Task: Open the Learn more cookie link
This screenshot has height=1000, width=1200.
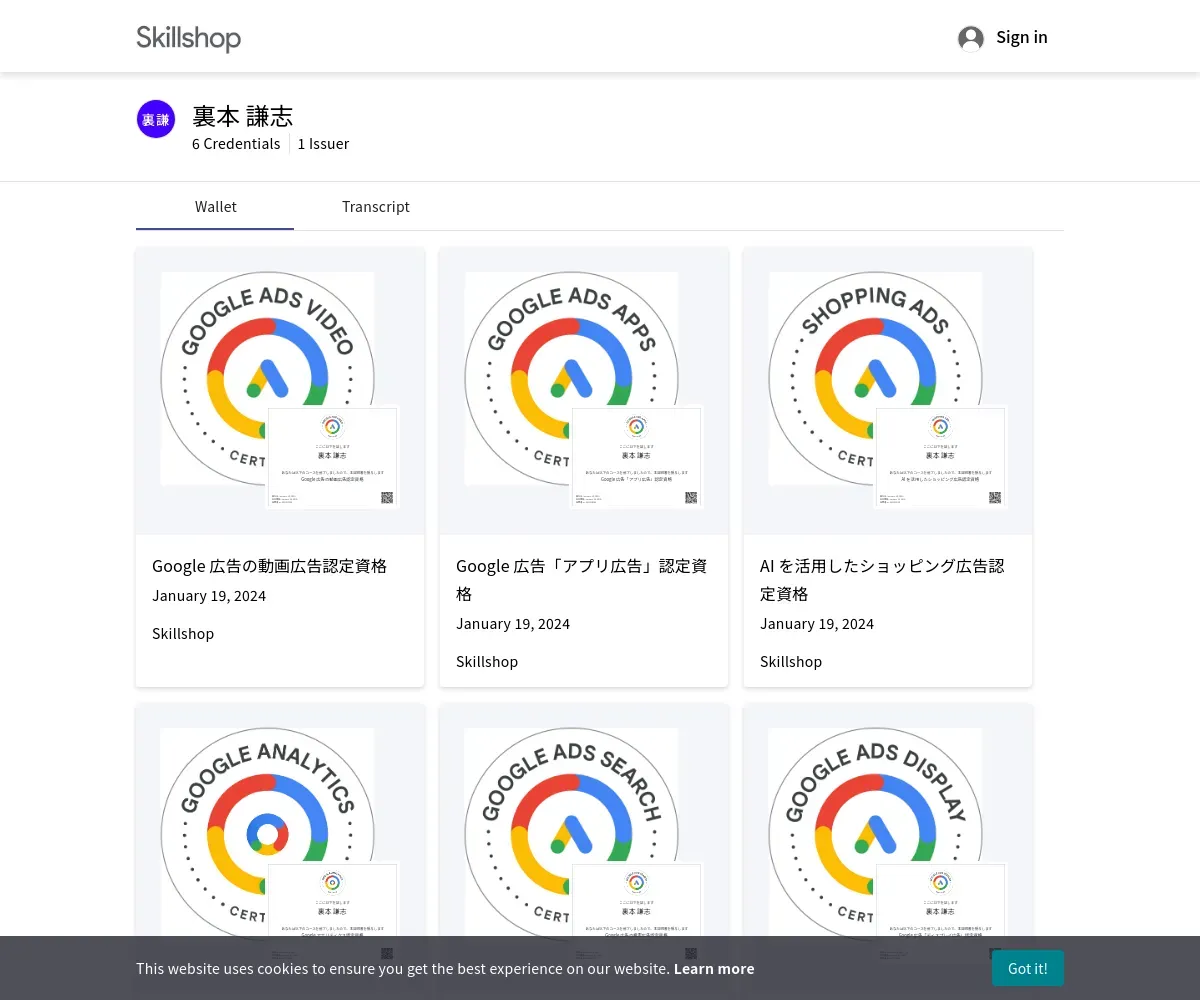Action: coord(714,968)
